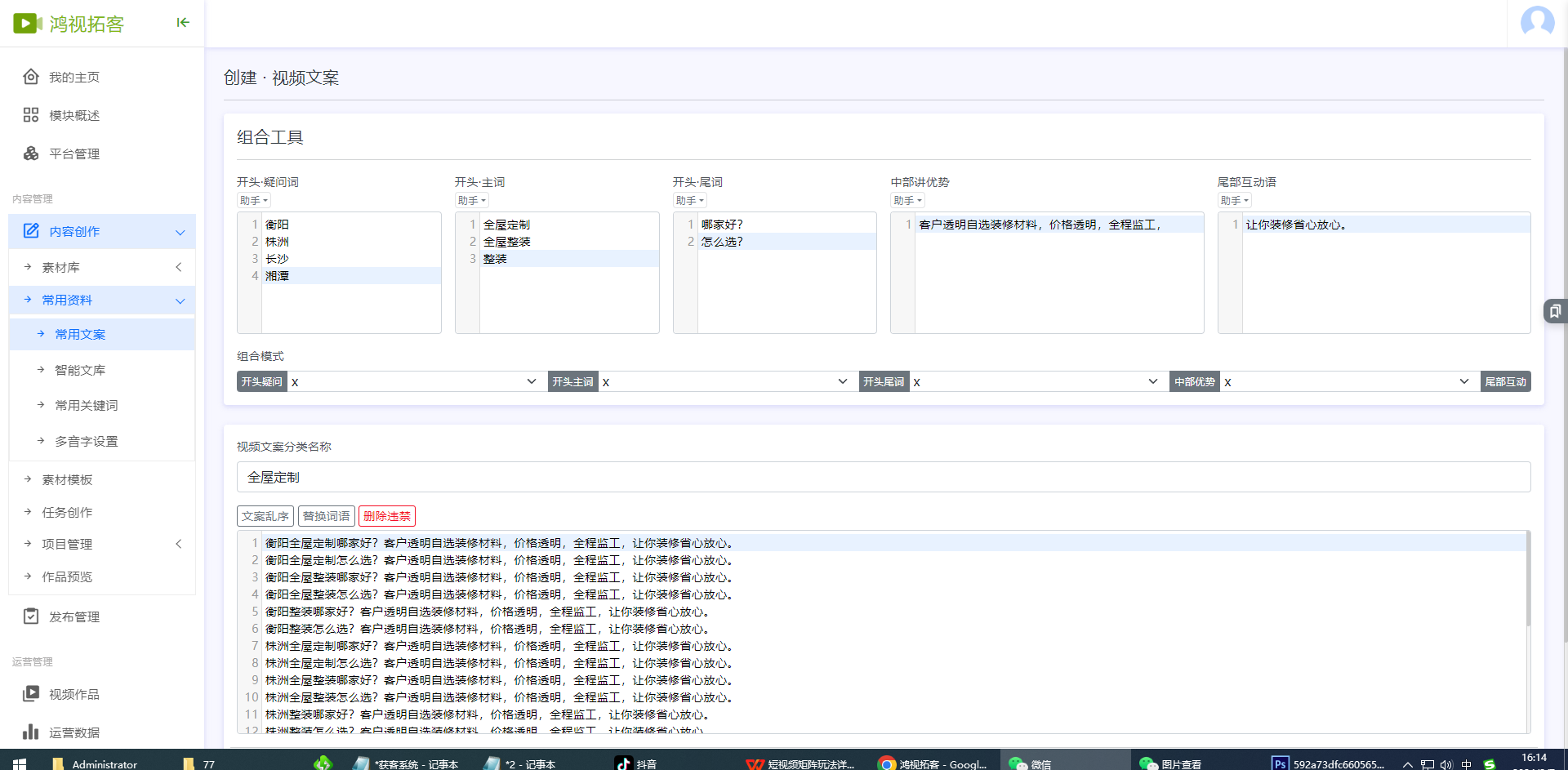Open 多音字设置 in sidebar

pyautogui.click(x=87, y=441)
